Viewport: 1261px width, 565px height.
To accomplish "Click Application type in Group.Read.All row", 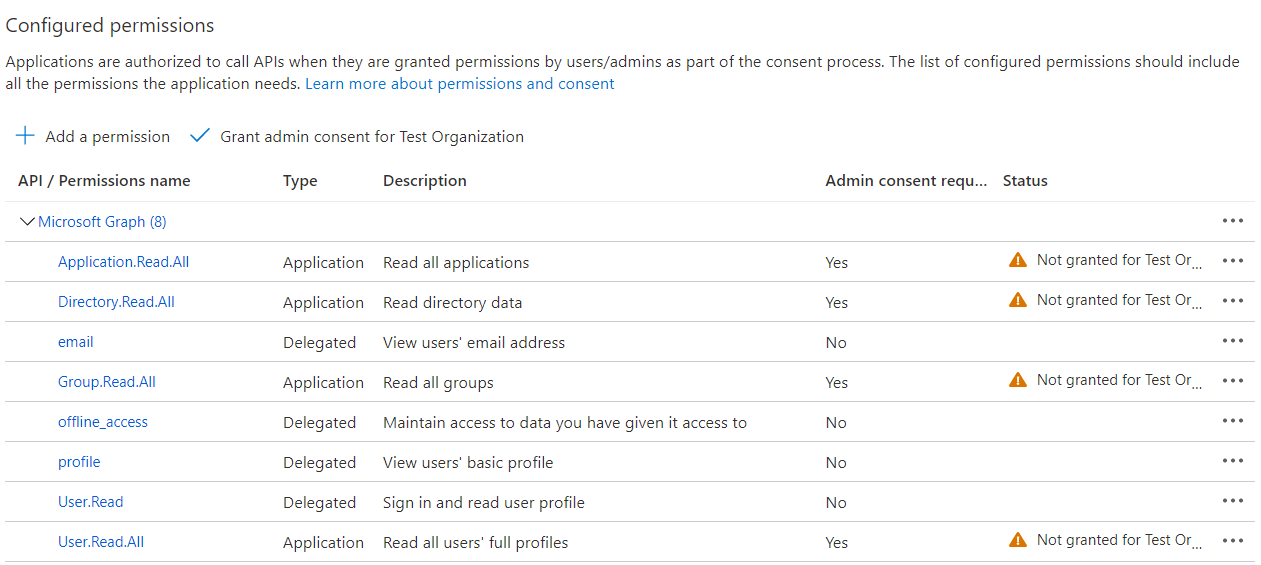I will 323,383.
